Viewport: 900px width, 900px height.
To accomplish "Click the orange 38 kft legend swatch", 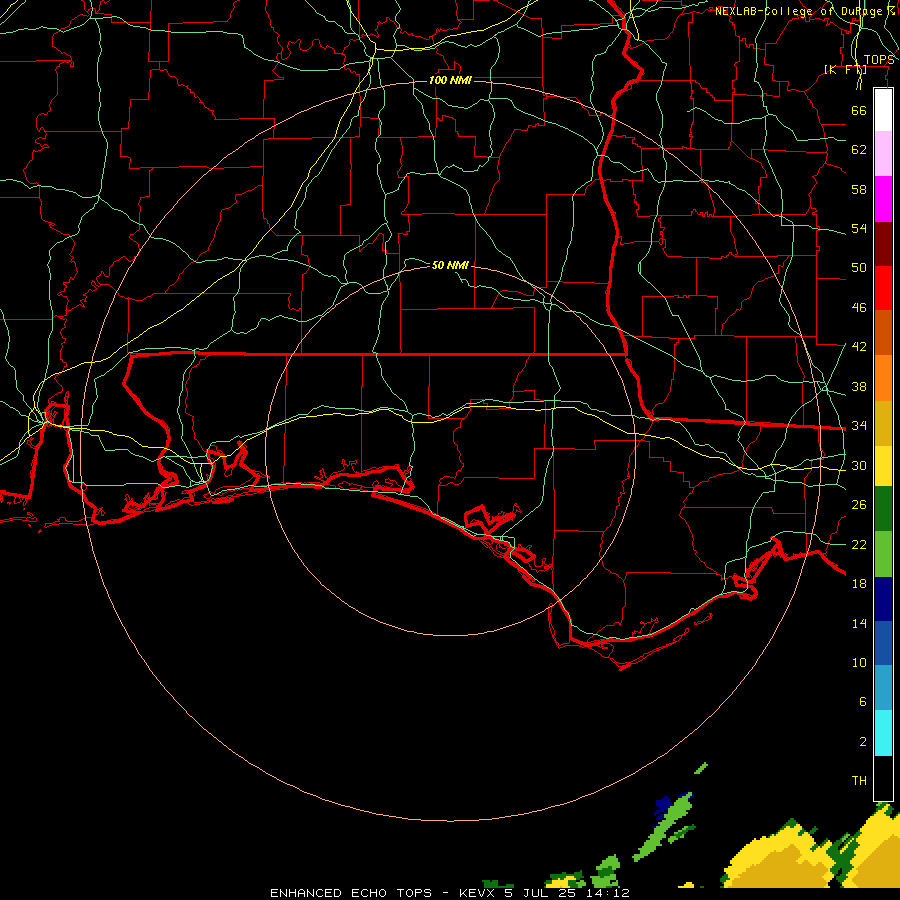I will [883, 378].
